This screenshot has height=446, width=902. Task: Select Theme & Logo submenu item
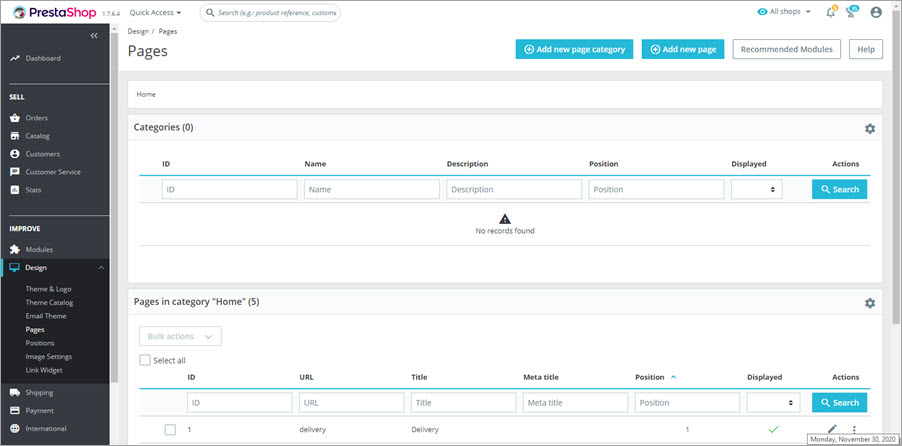pos(48,289)
